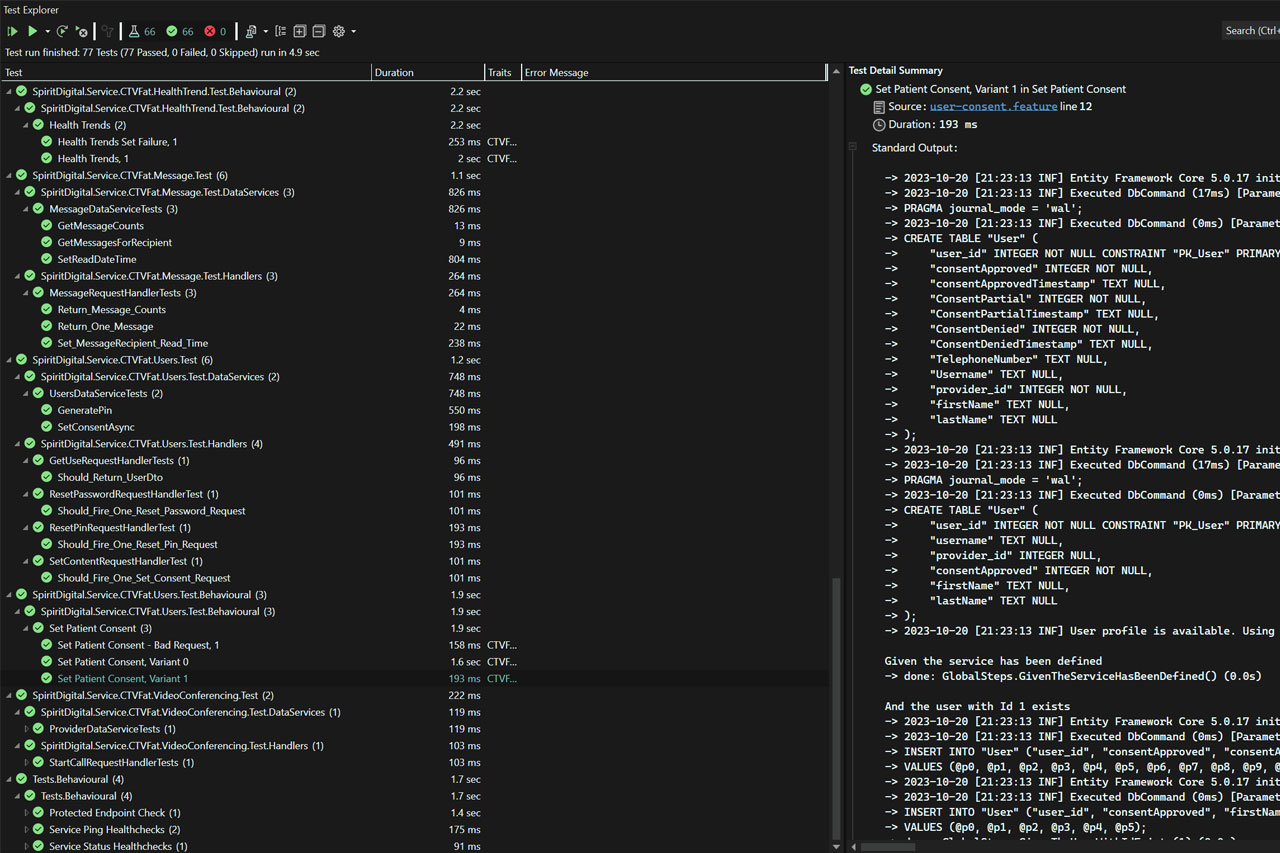Viewport: 1280px width, 853px height.
Task: Open the user-consent.feature source link
Action: point(993,106)
